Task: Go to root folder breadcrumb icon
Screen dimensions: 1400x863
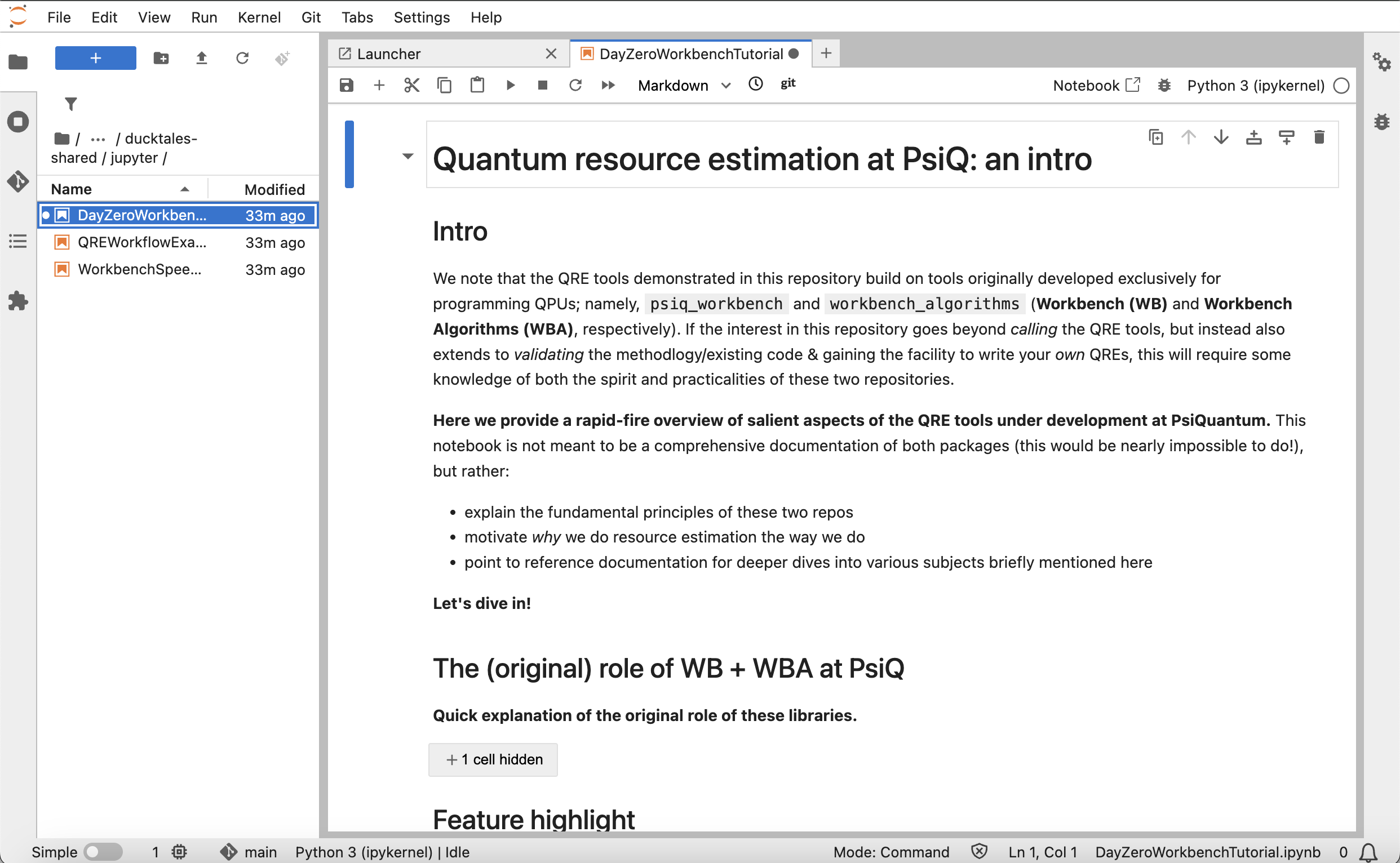Action: pos(61,139)
